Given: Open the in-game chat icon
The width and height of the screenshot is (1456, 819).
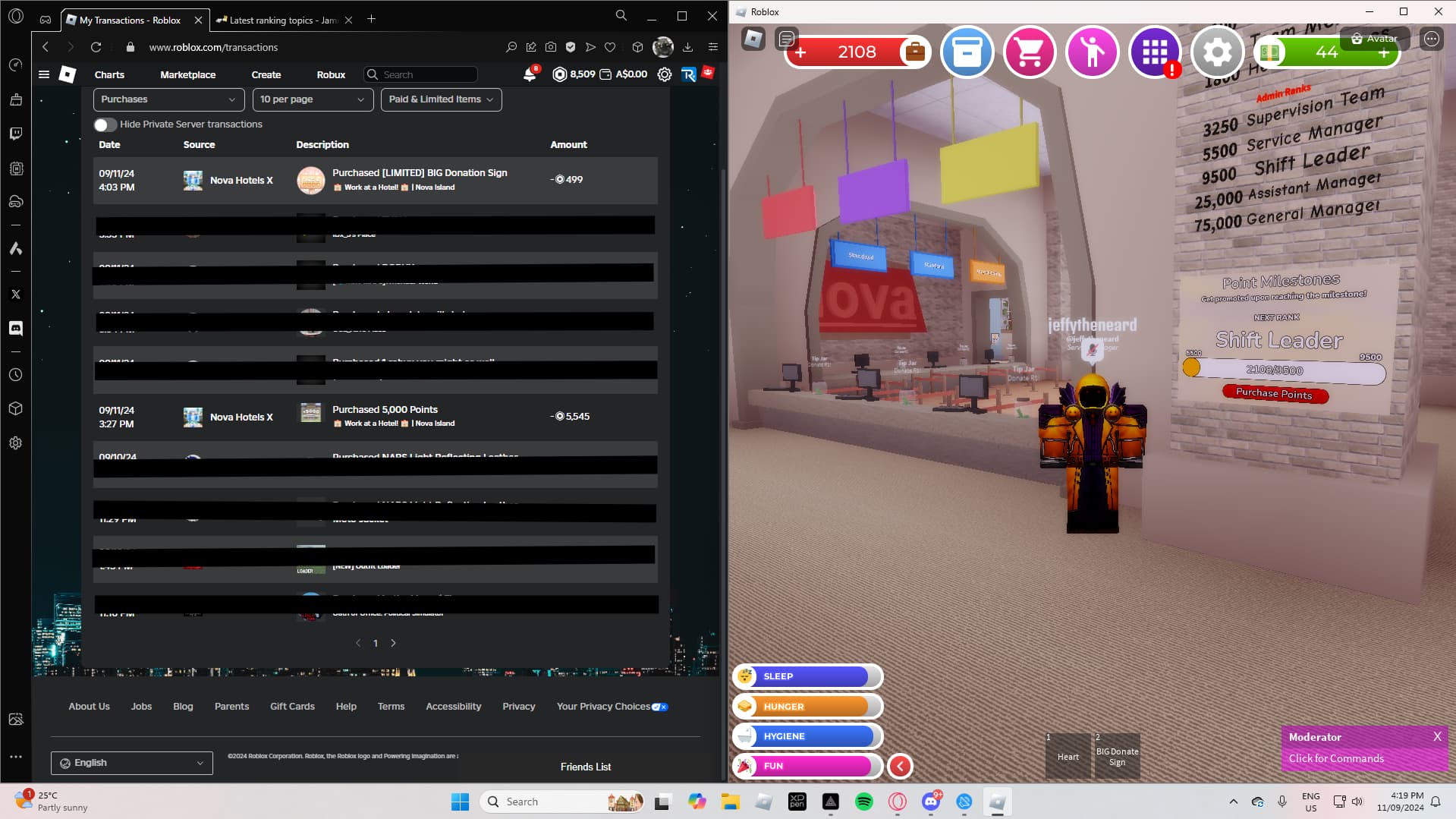Looking at the screenshot, I should 787,39.
